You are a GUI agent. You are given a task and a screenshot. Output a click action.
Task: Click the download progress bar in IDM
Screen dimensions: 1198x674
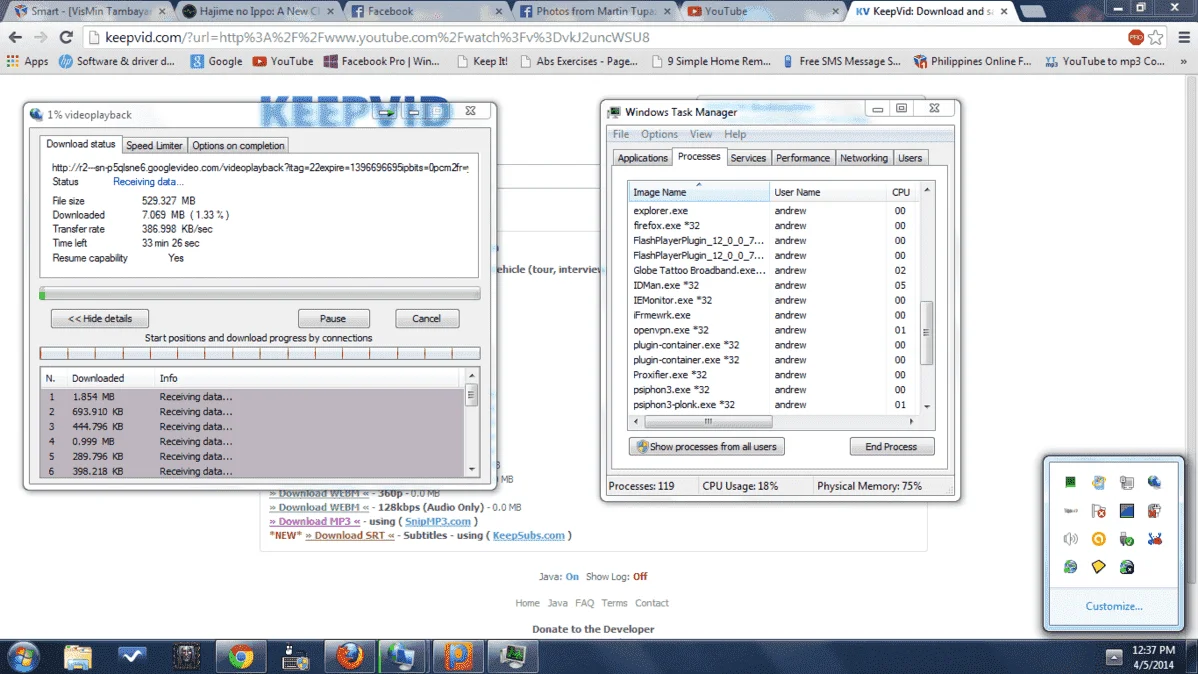[x=260, y=293]
